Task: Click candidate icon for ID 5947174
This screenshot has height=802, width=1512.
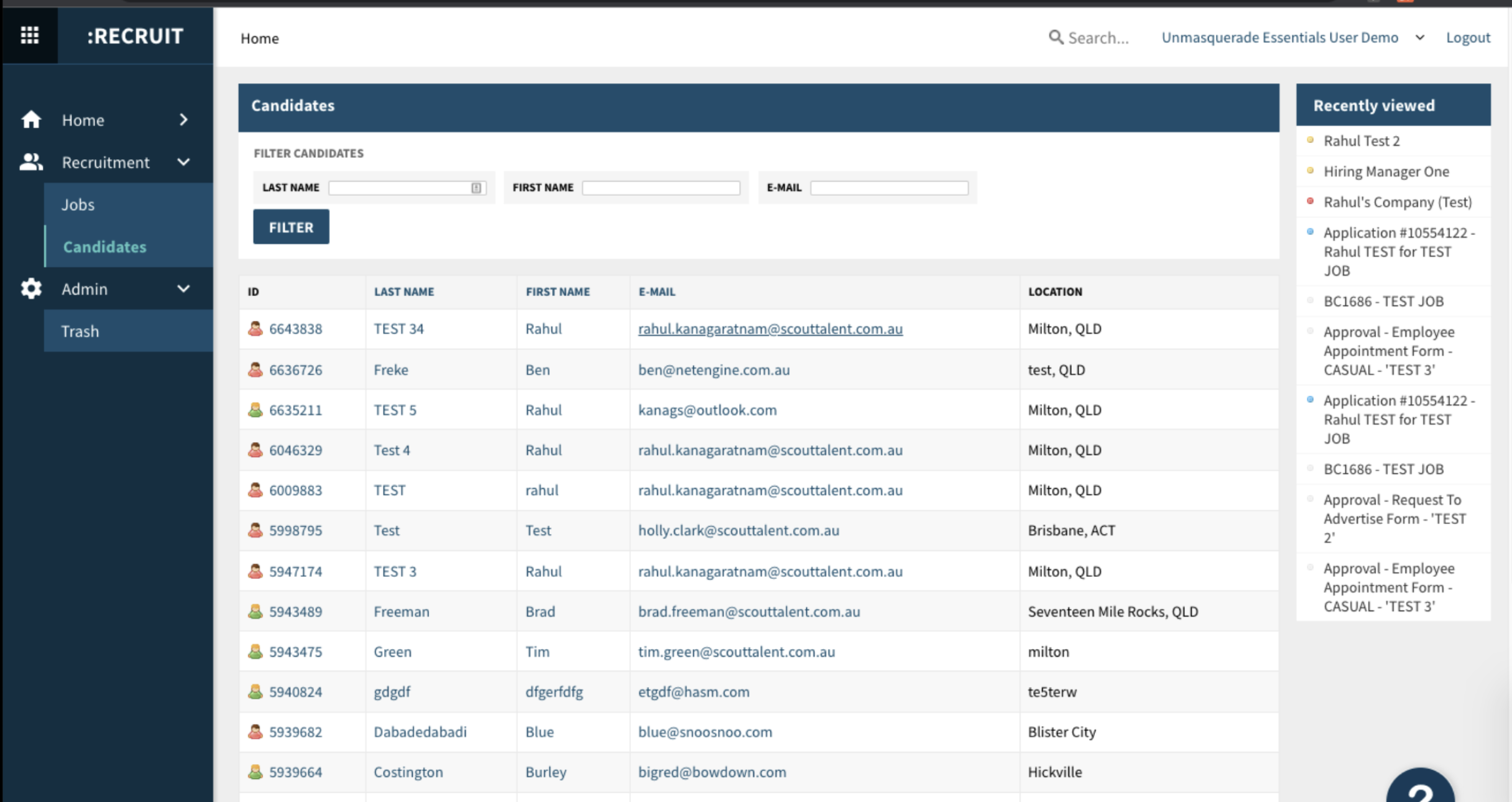Action: click(x=256, y=571)
